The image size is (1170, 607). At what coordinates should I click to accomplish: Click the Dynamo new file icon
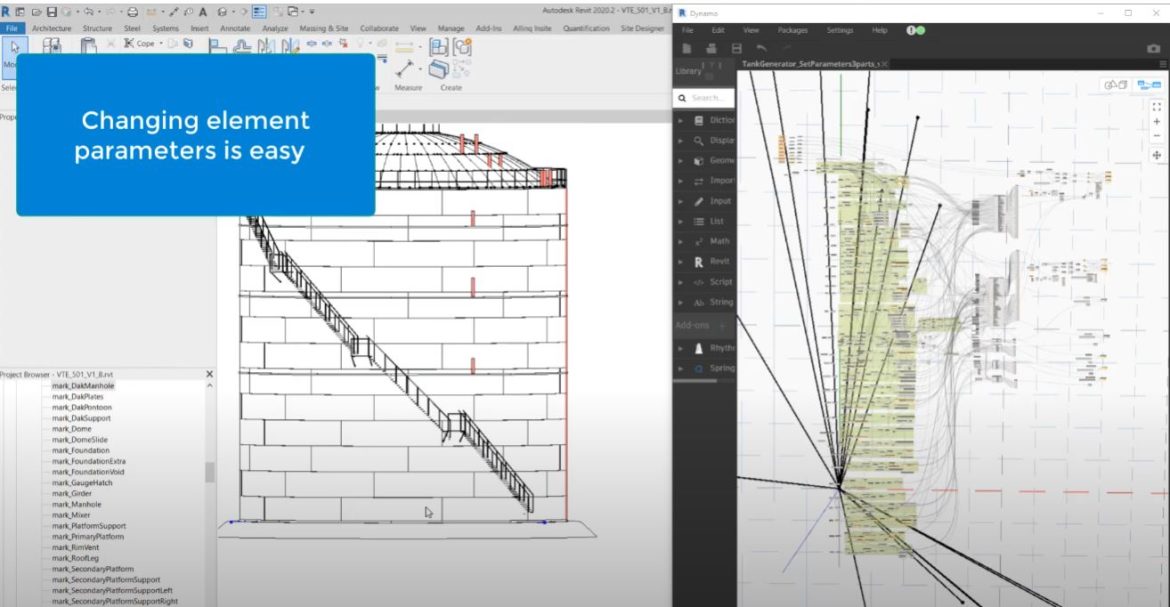coord(687,48)
